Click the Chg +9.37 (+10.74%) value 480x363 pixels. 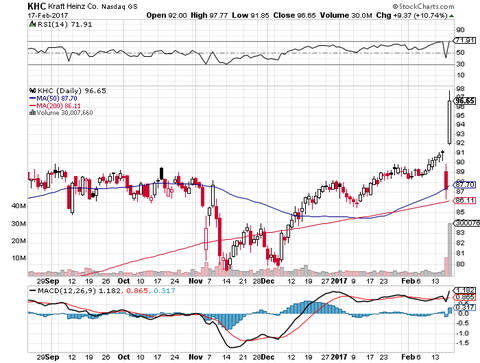click(x=412, y=15)
